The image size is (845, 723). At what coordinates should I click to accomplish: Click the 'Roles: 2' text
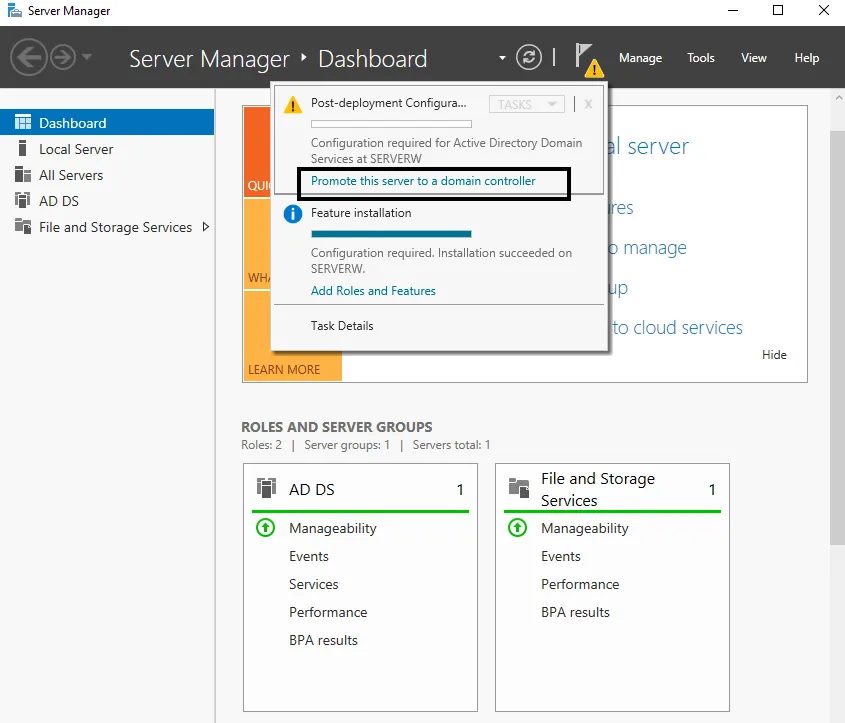pos(261,445)
